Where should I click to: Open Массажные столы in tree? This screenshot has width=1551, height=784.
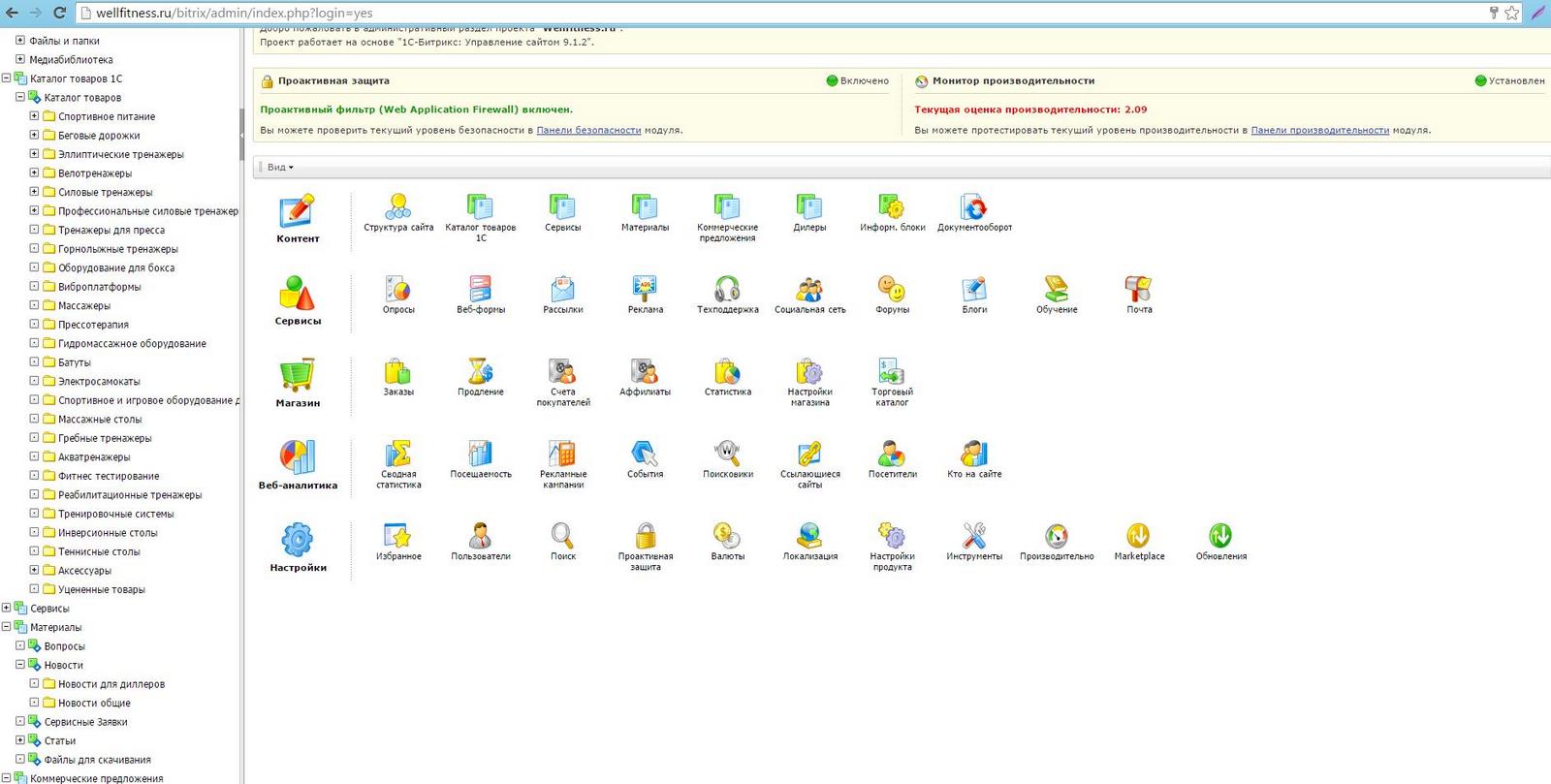pyautogui.click(x=100, y=420)
